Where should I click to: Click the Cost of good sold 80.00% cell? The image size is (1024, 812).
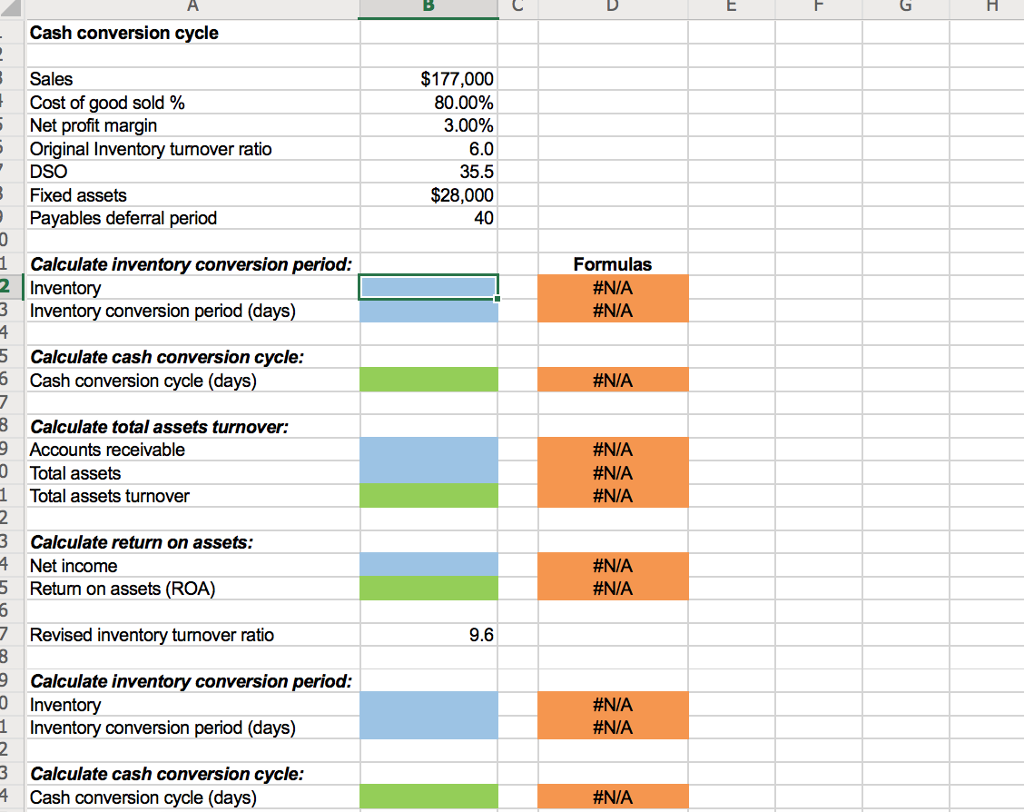point(428,103)
